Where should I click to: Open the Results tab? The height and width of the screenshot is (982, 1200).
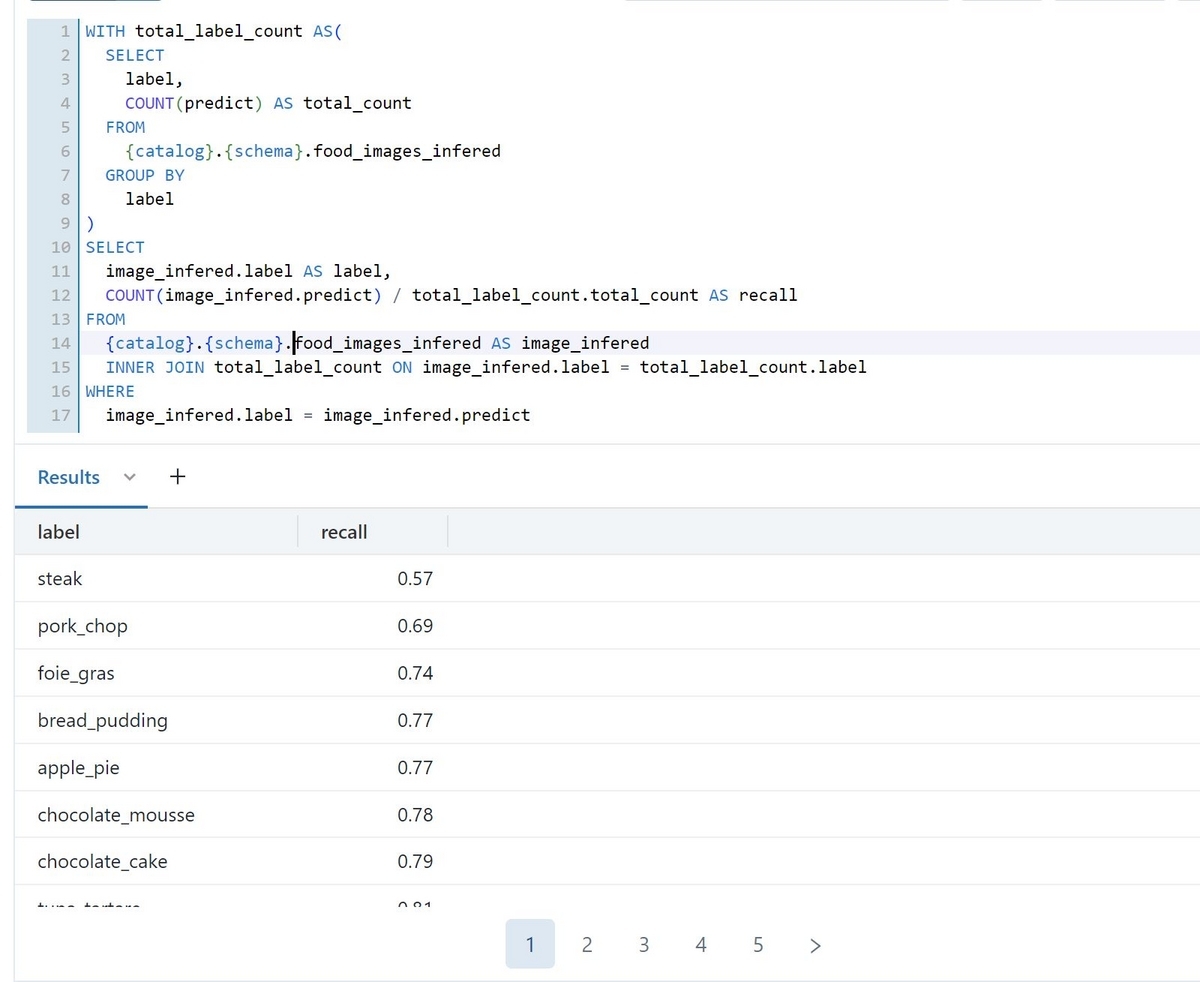[68, 477]
